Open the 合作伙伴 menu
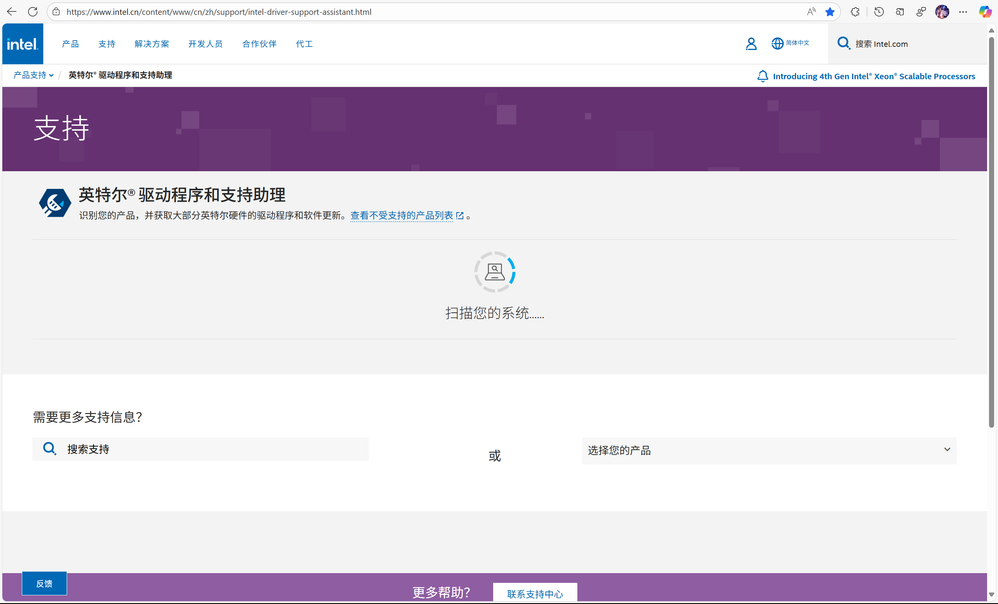Screen dimensions: 998x604 click(x=259, y=44)
